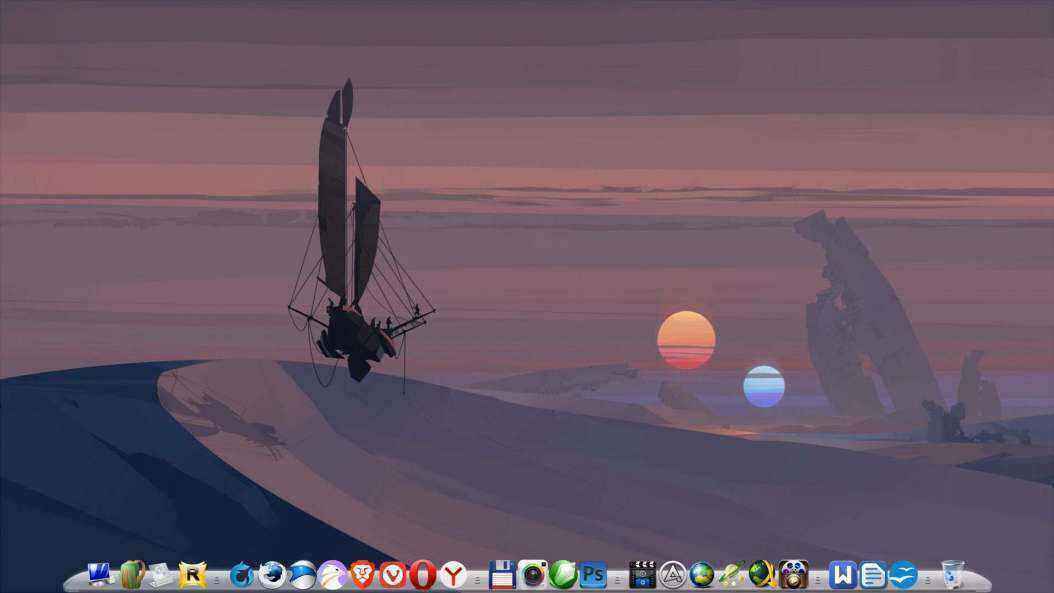Open the globe with yellow arrow icon
1054x593 pixels.
(x=762, y=575)
